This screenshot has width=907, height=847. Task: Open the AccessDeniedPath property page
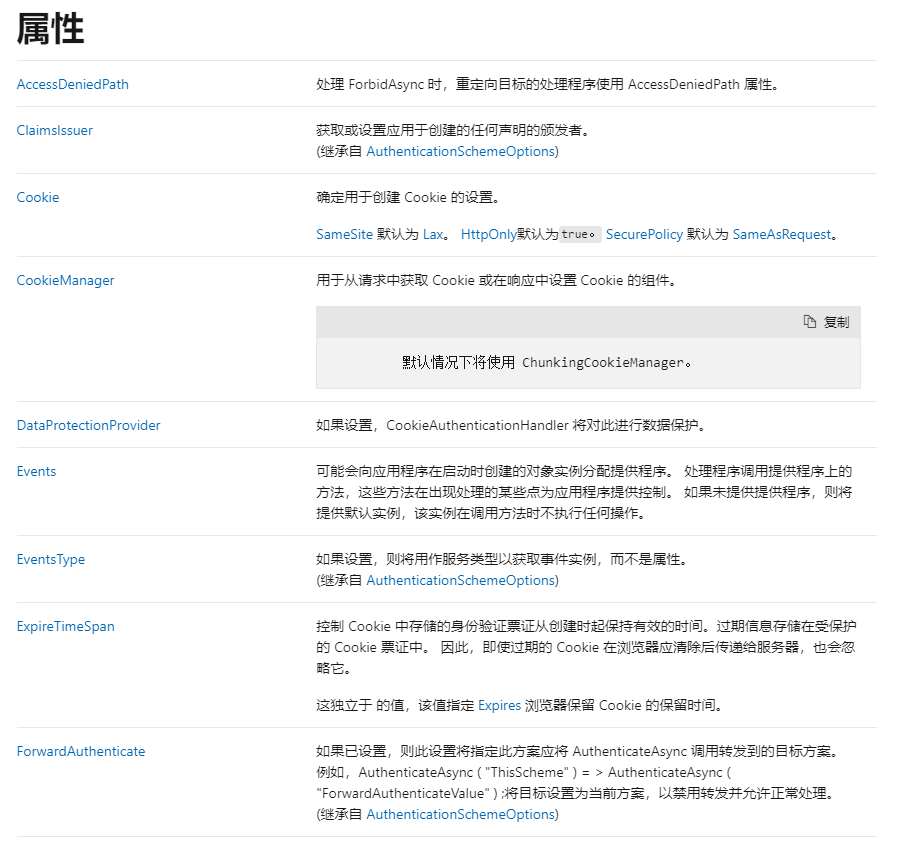[x=72, y=85]
